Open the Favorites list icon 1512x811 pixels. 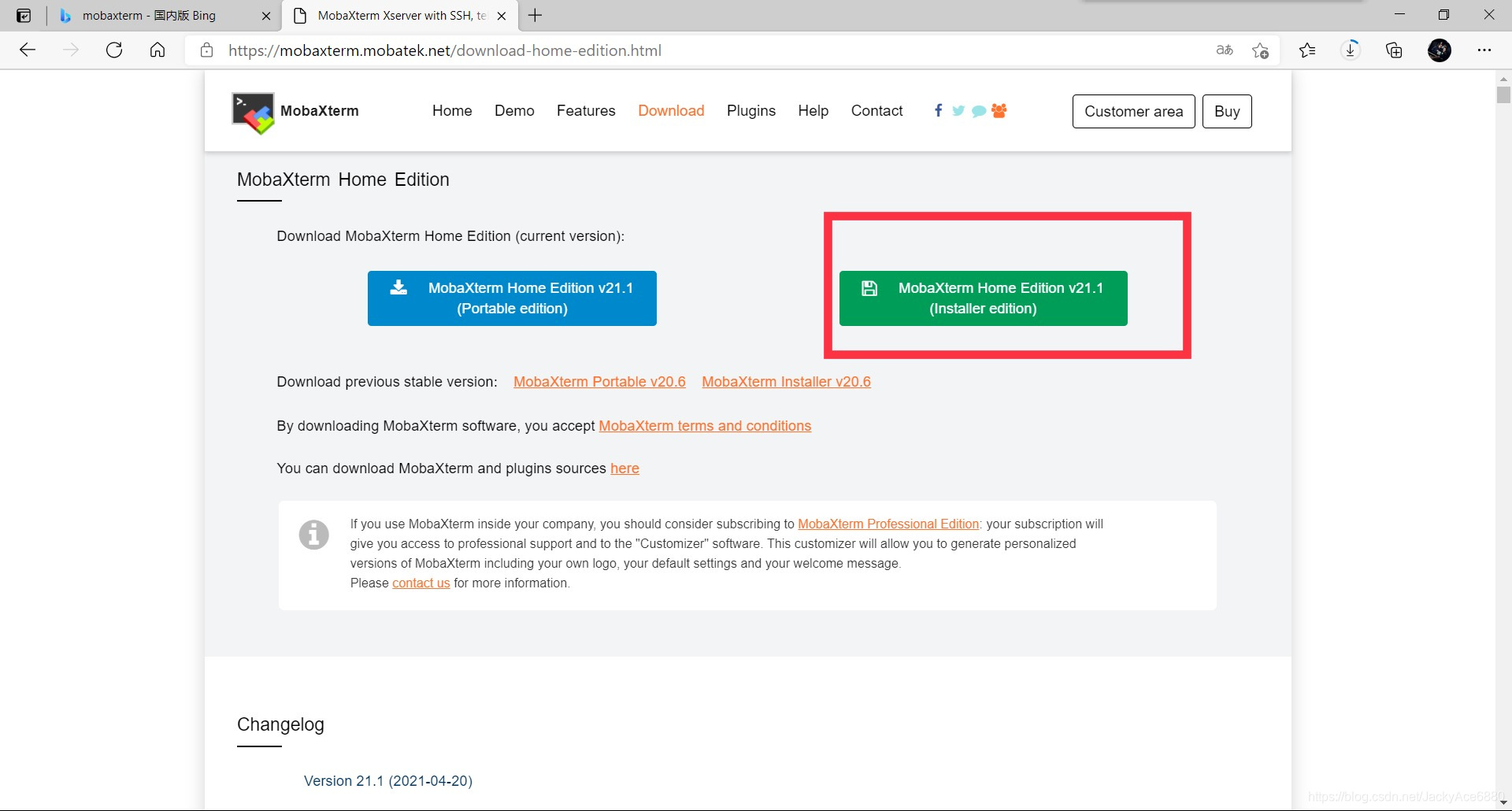pos(1307,50)
